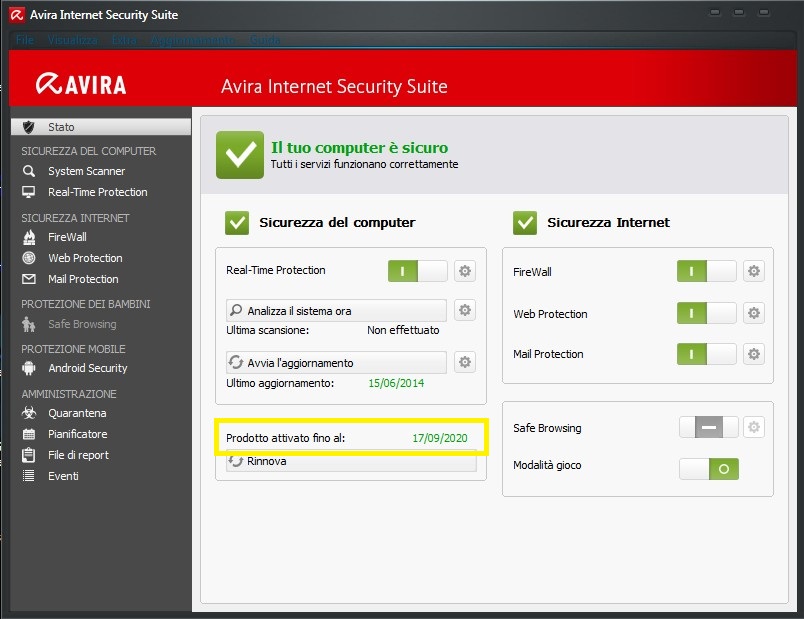Viewport: 804px width, 619px height.
Task: Click the last update date 15/06/2014
Action: (396, 383)
